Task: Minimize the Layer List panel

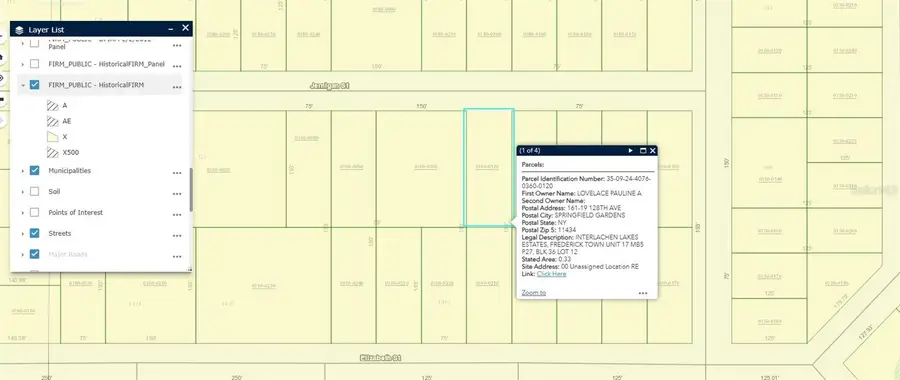Action: pos(170,29)
